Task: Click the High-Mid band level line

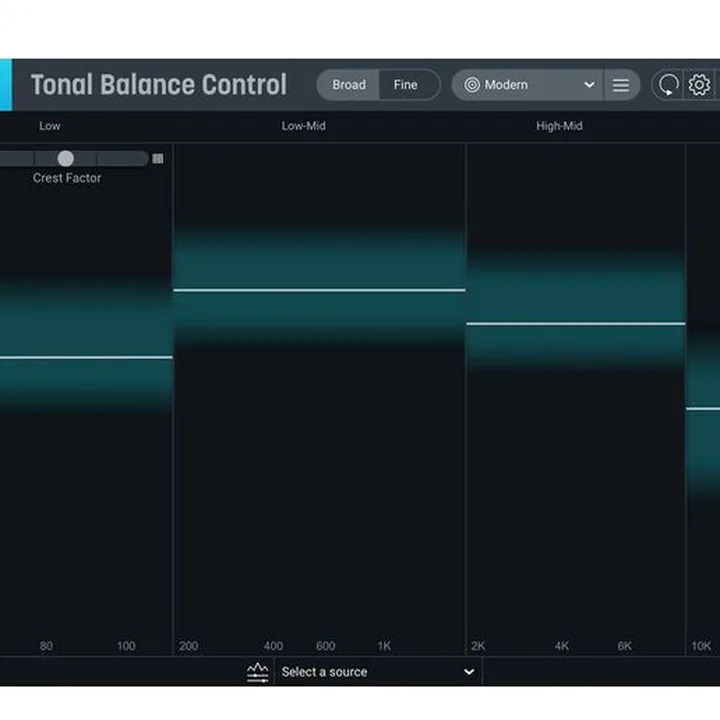Action: point(576,324)
